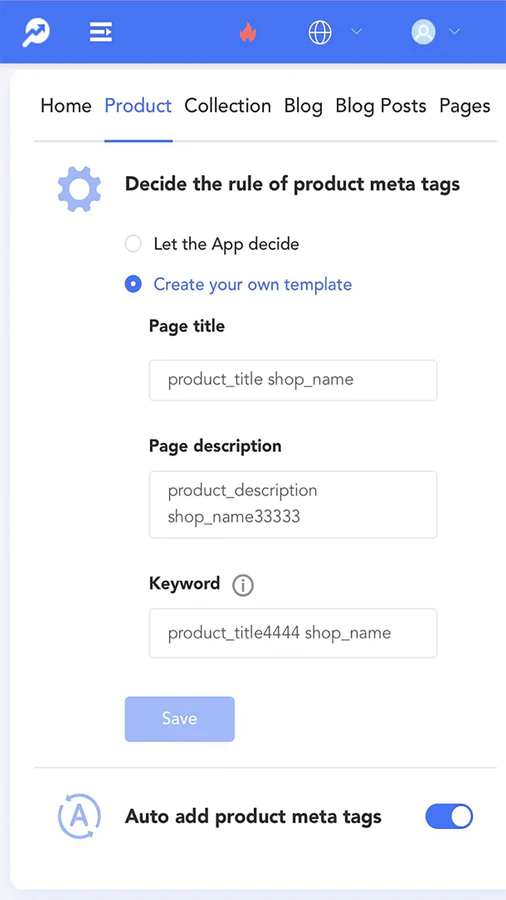Click the user avatar icon

[x=423, y=32]
